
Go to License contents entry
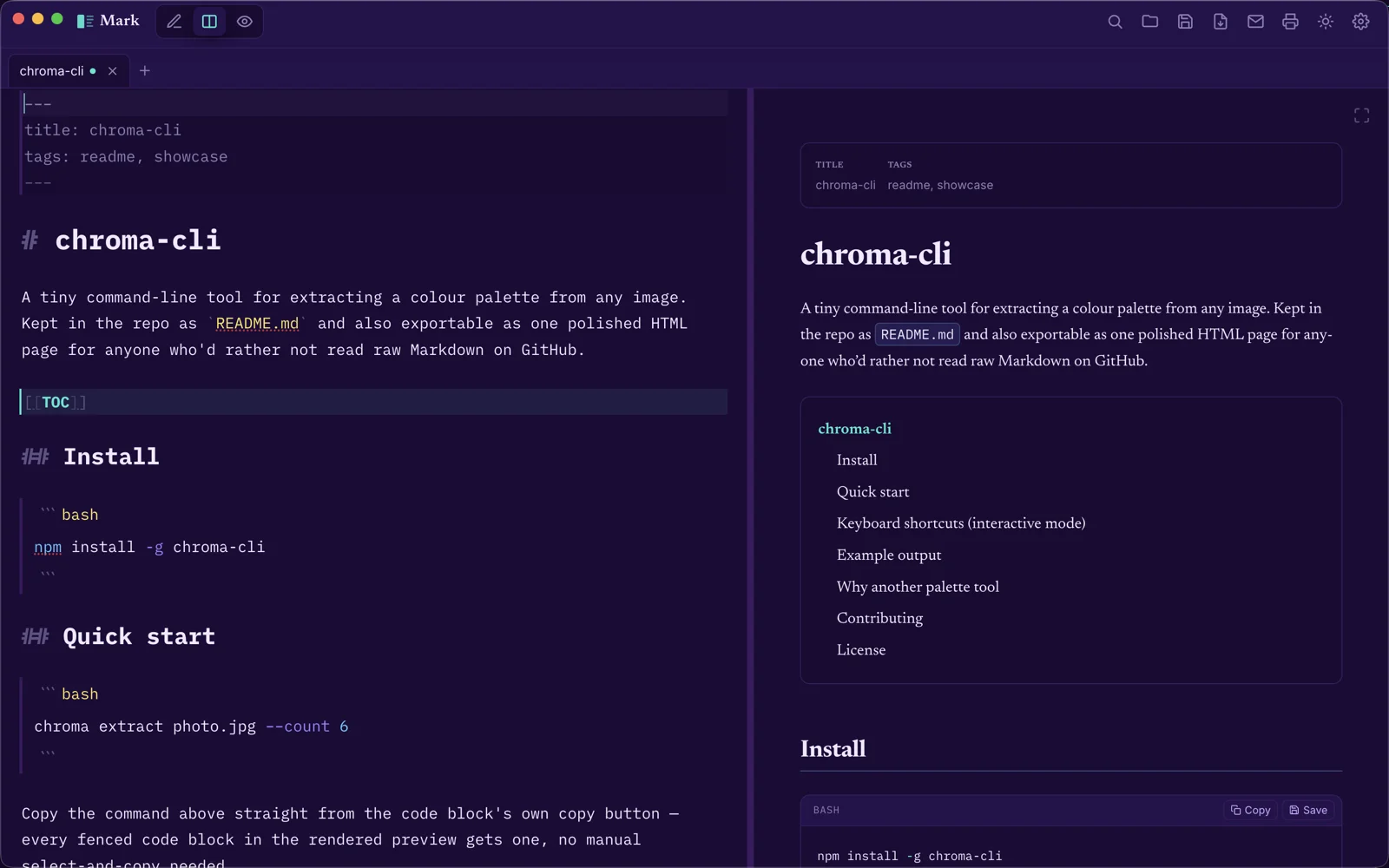tap(861, 650)
